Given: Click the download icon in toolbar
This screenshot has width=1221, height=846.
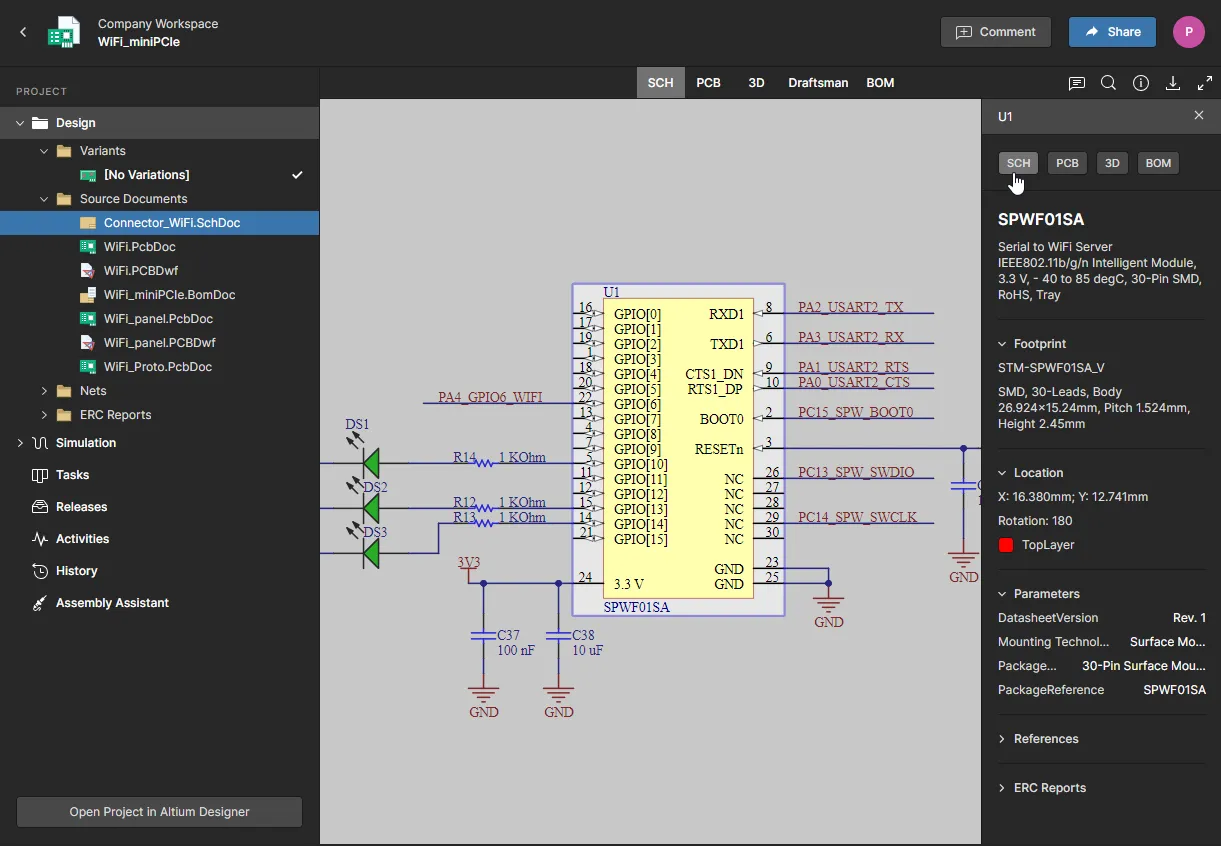Looking at the screenshot, I should coord(1173,83).
